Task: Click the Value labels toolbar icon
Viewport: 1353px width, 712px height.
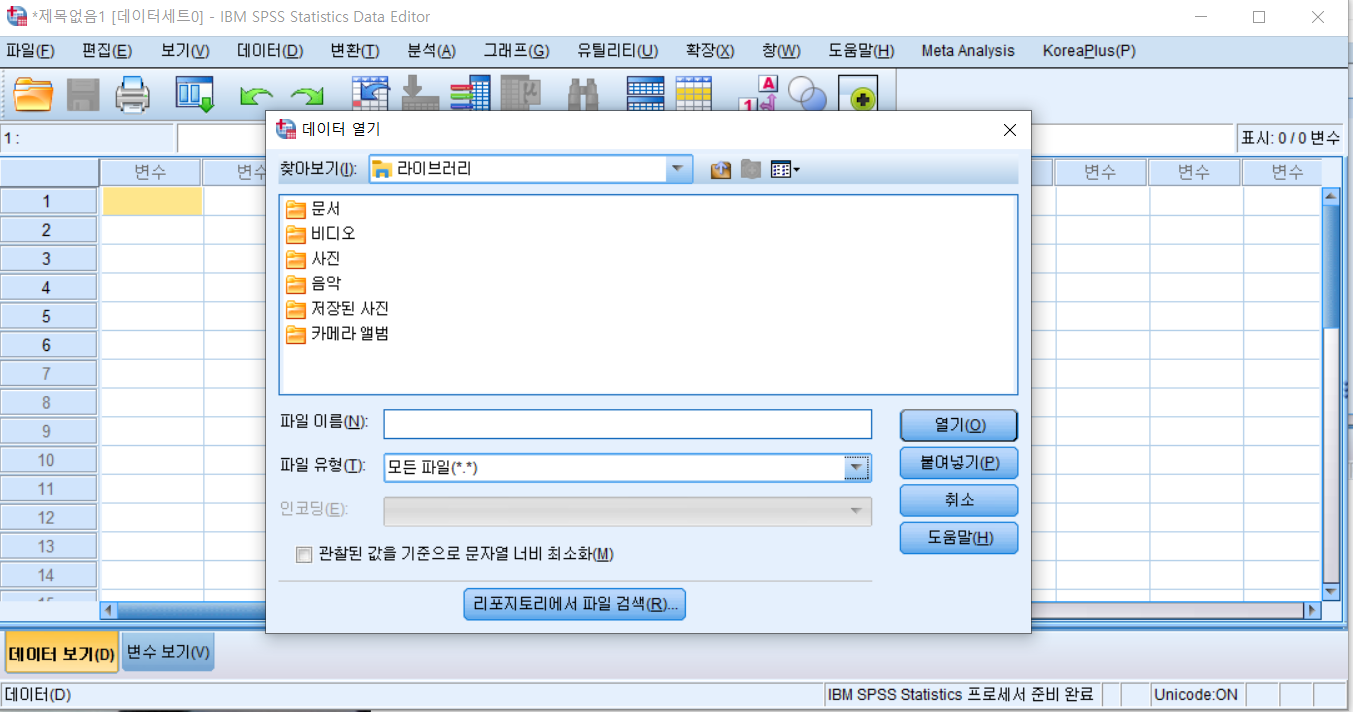Action: pyautogui.click(x=758, y=94)
